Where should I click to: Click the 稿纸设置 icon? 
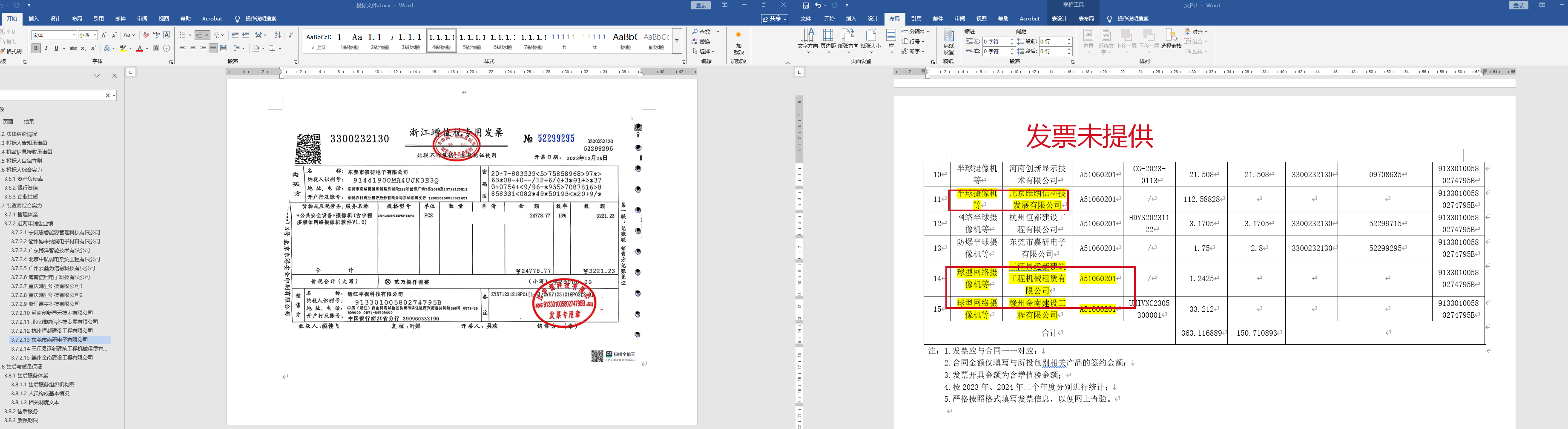click(948, 41)
